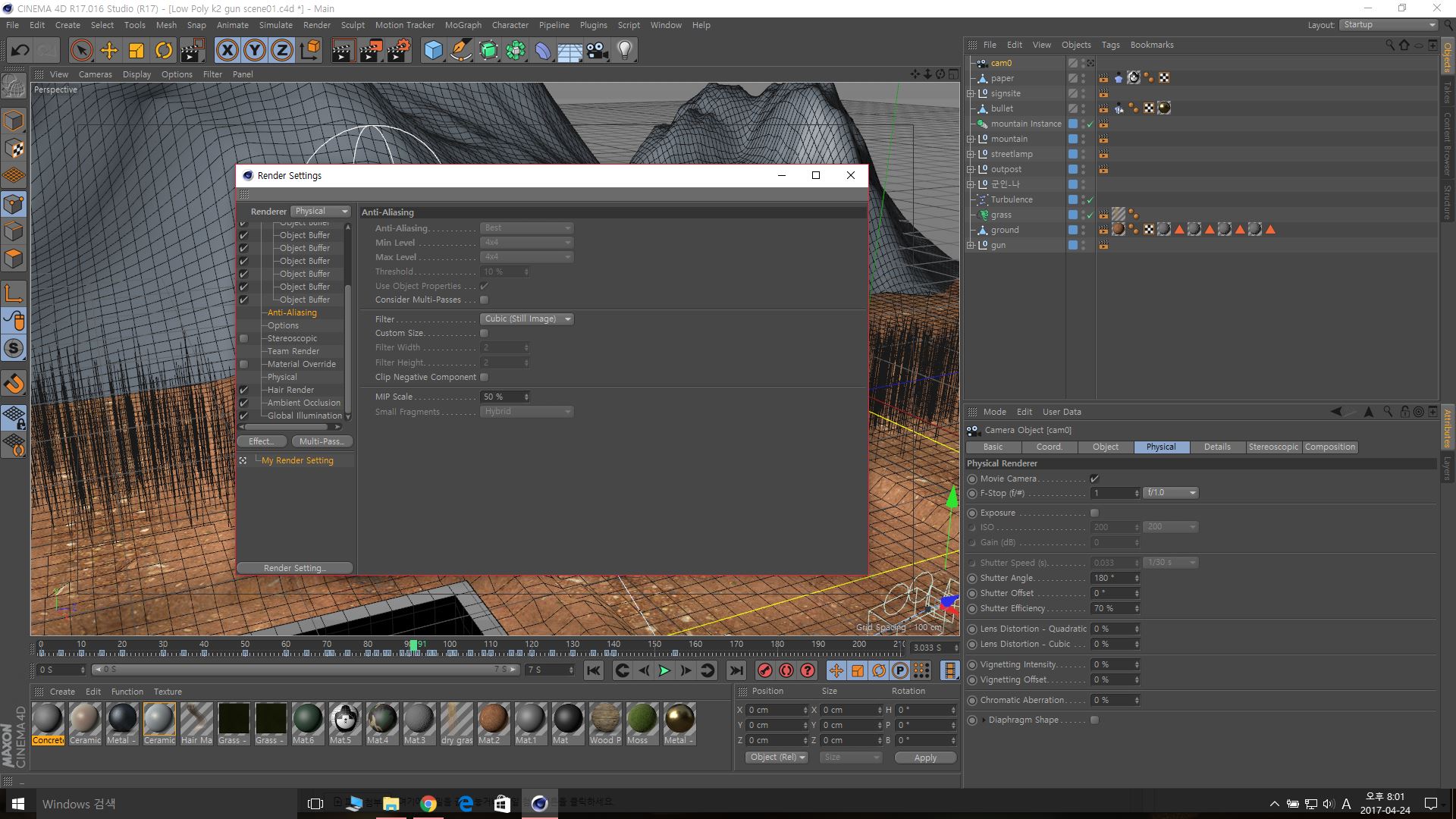This screenshot has height=819, width=1456.
Task: Expand the mountain null object
Action: pyautogui.click(x=970, y=139)
